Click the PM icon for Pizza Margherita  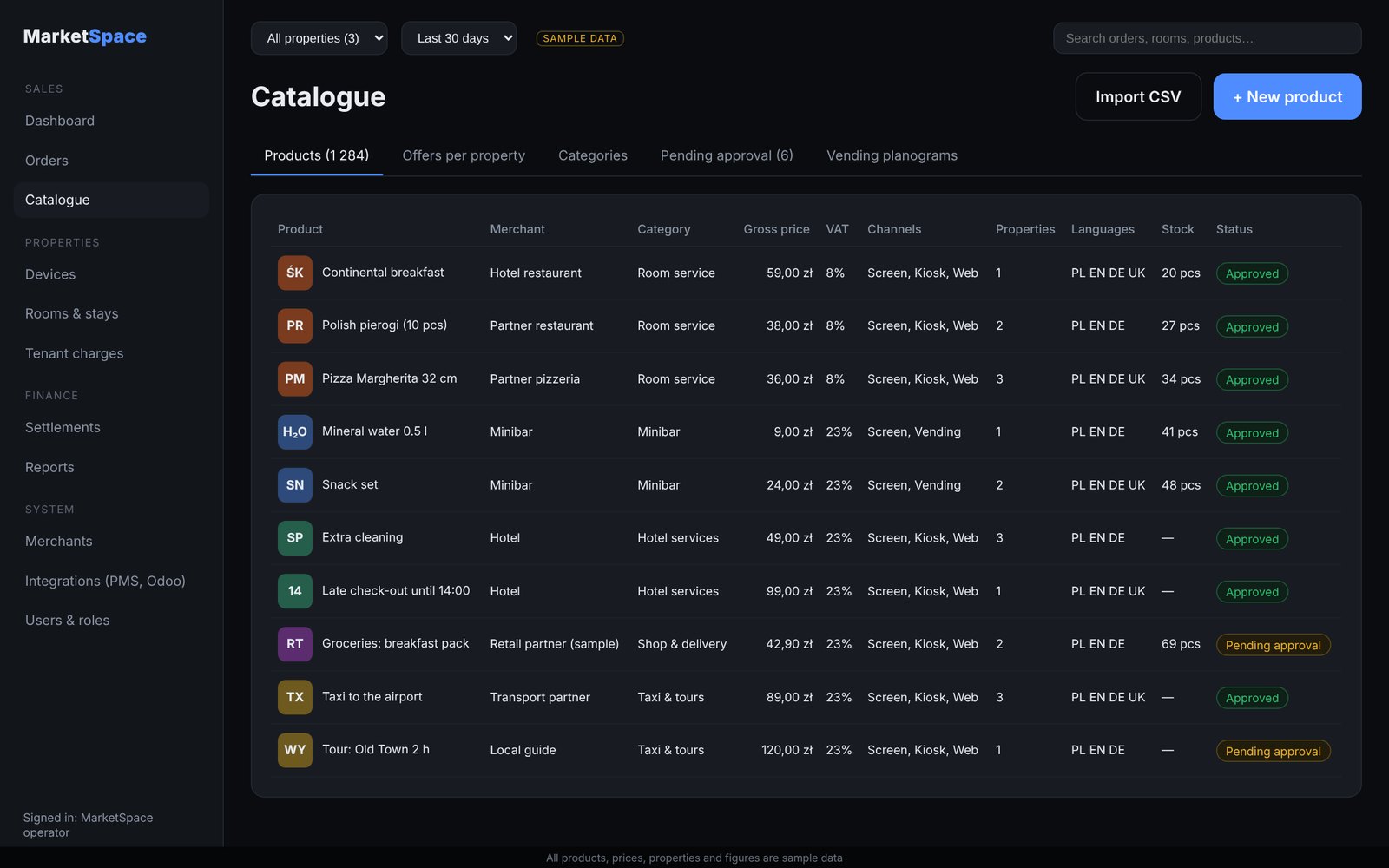(295, 378)
